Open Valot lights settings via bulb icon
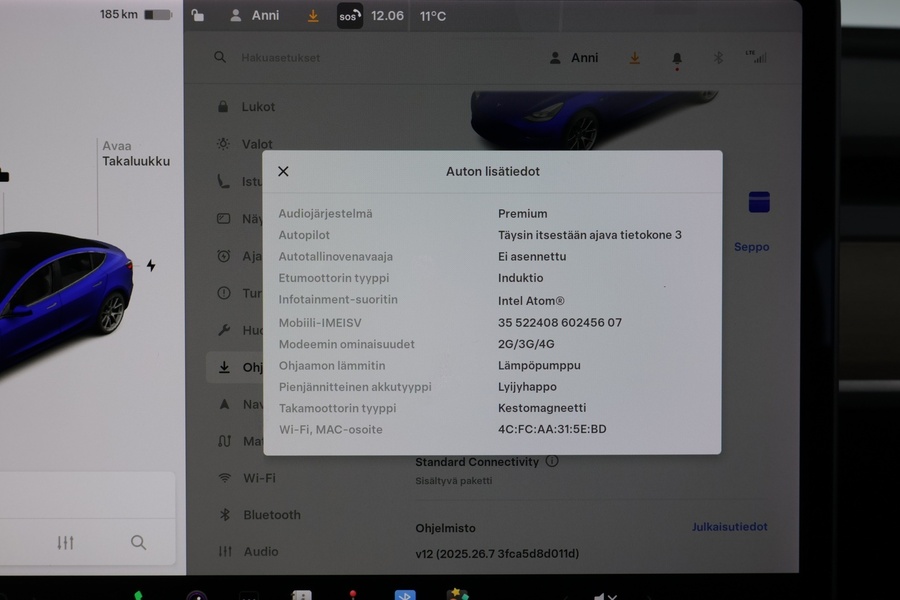 click(222, 144)
